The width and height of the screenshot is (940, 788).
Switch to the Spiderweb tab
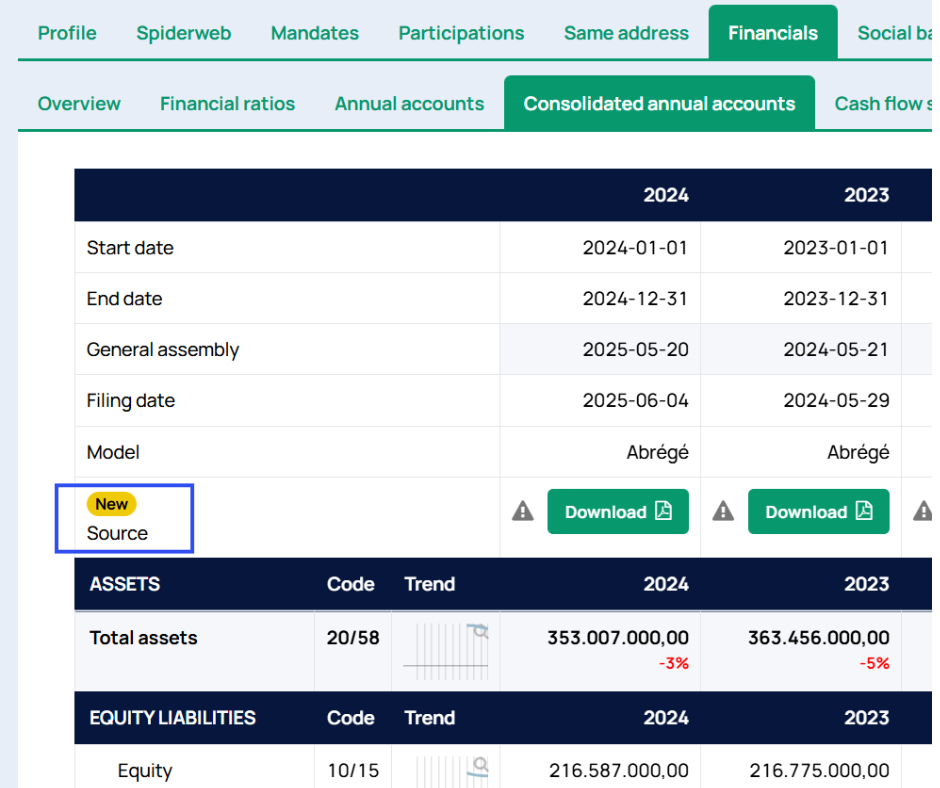[x=183, y=33]
